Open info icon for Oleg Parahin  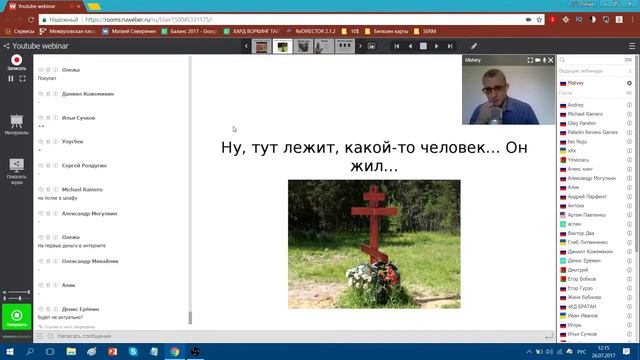(629, 123)
